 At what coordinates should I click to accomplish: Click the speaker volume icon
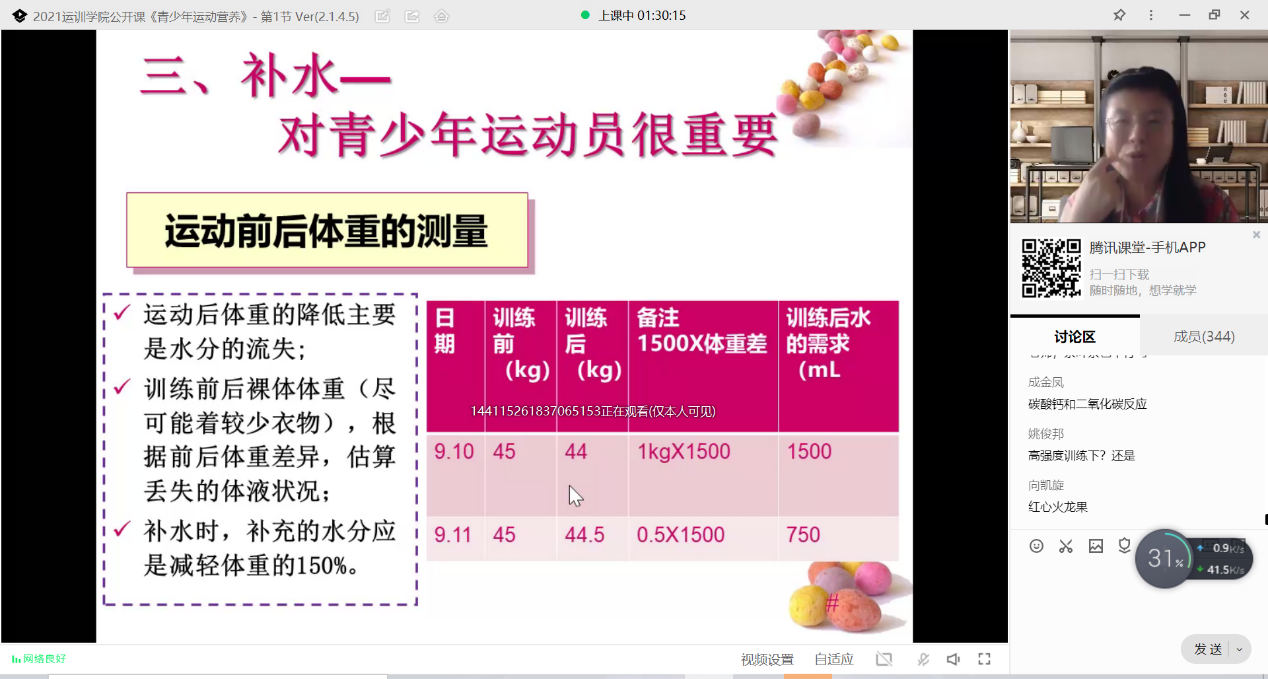click(953, 659)
